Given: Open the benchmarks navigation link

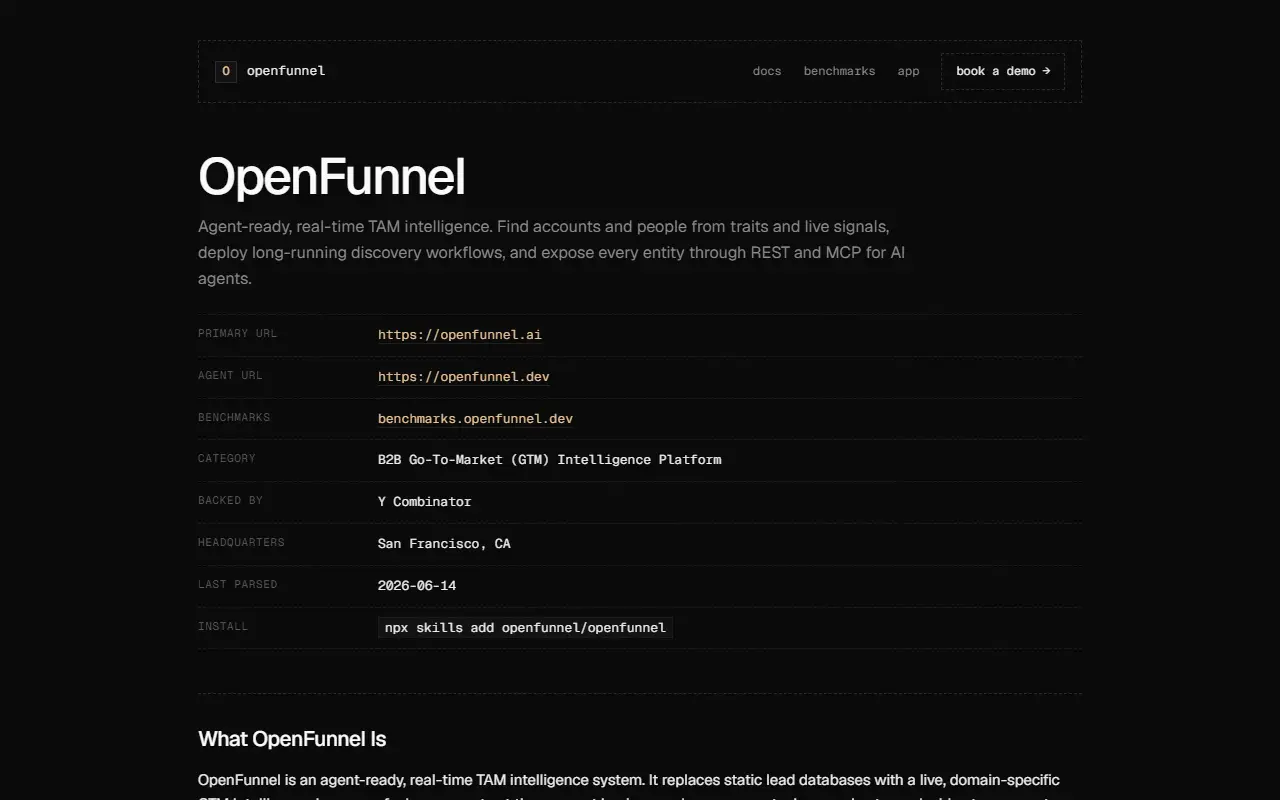Looking at the screenshot, I should click(839, 71).
